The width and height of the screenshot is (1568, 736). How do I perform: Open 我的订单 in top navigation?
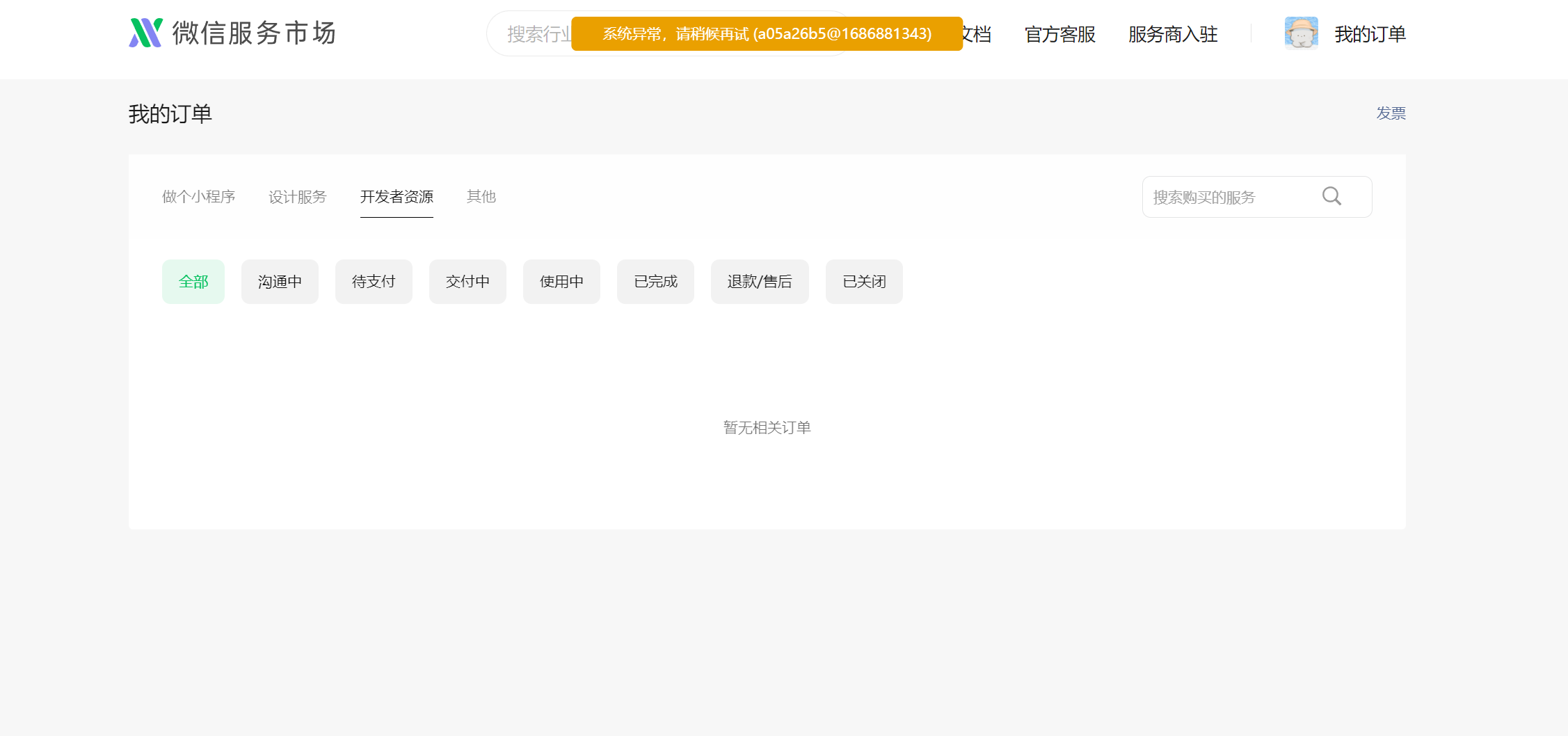1370,34
